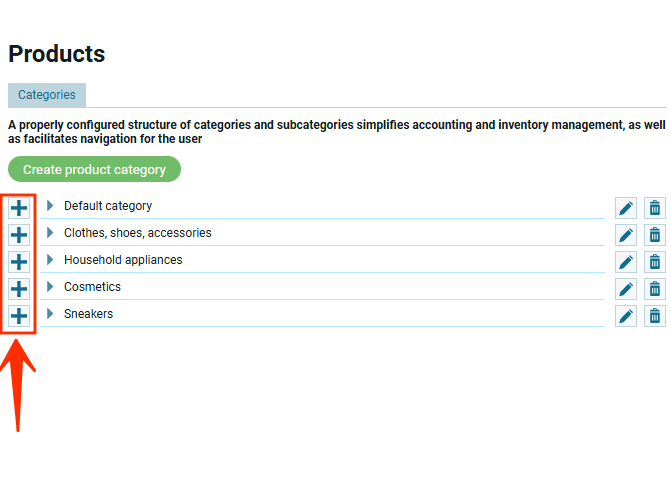Click Create product category button

pos(94,169)
